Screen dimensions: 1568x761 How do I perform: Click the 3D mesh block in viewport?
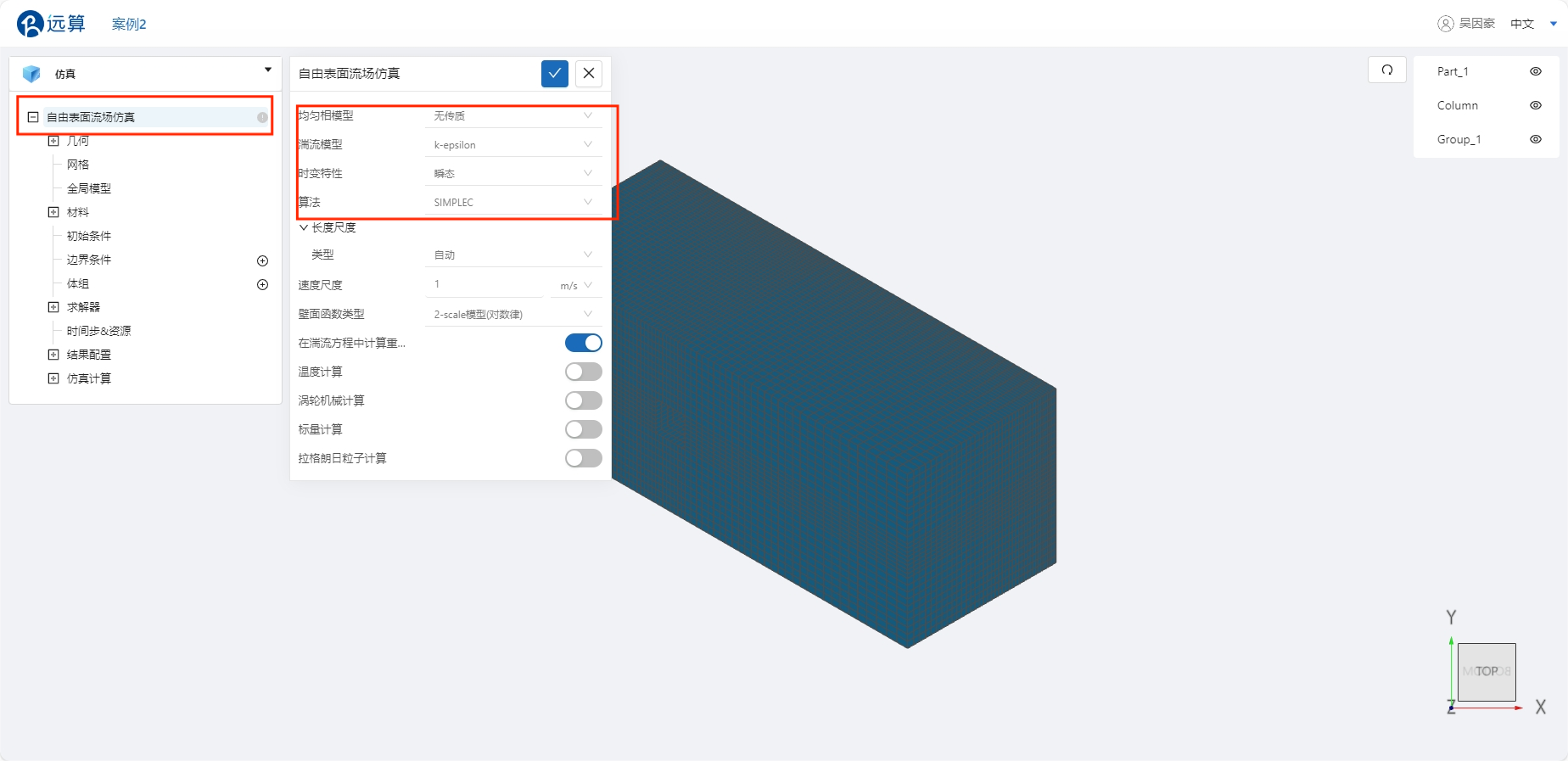[x=834, y=405]
